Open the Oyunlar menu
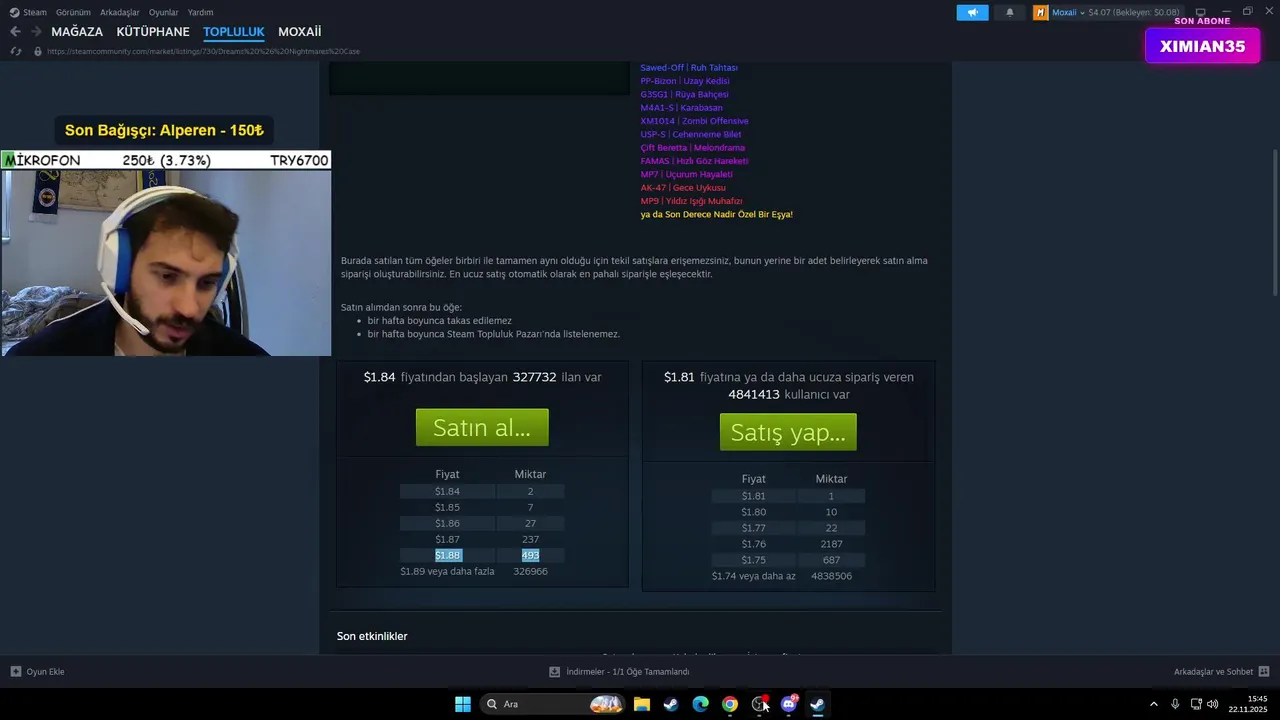The image size is (1280, 720). pos(164,12)
